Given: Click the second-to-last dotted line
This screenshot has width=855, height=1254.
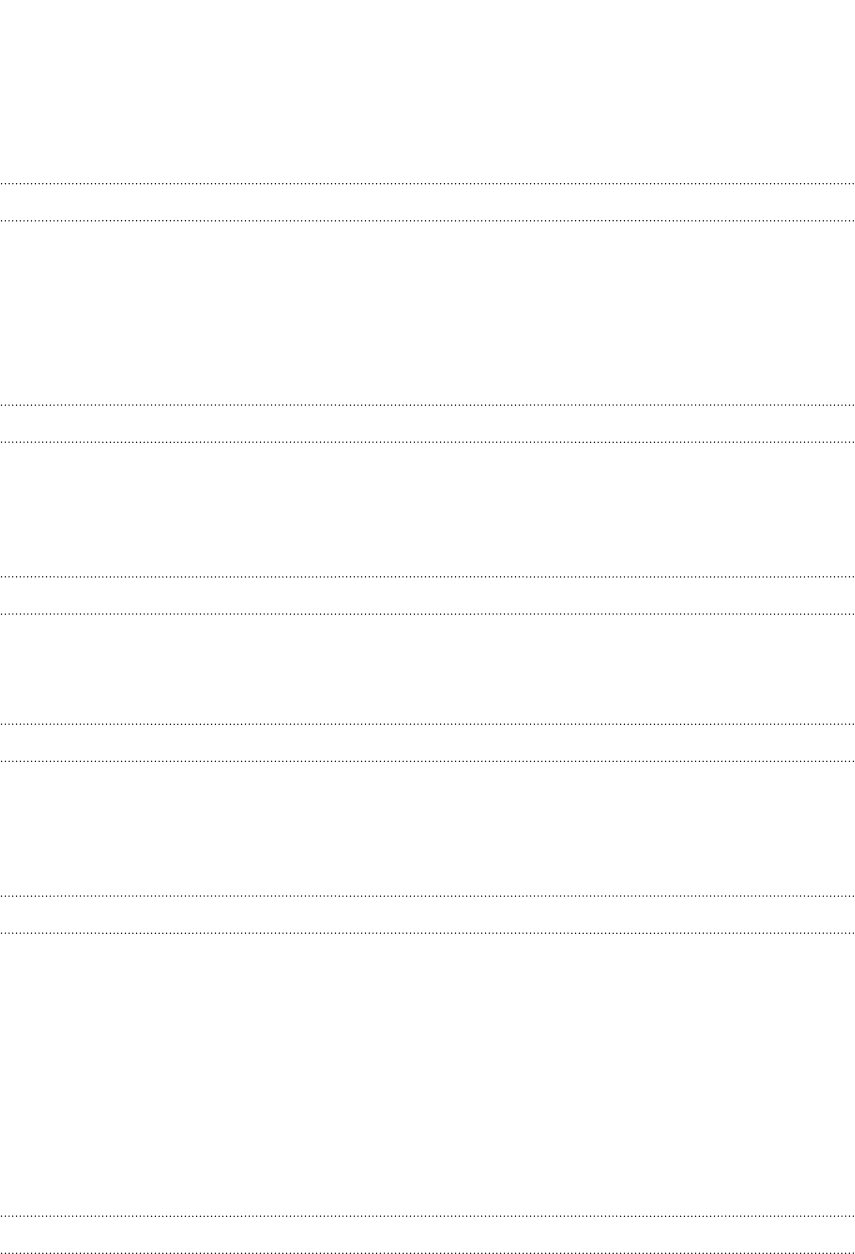Looking at the screenshot, I should (427, 1217).
